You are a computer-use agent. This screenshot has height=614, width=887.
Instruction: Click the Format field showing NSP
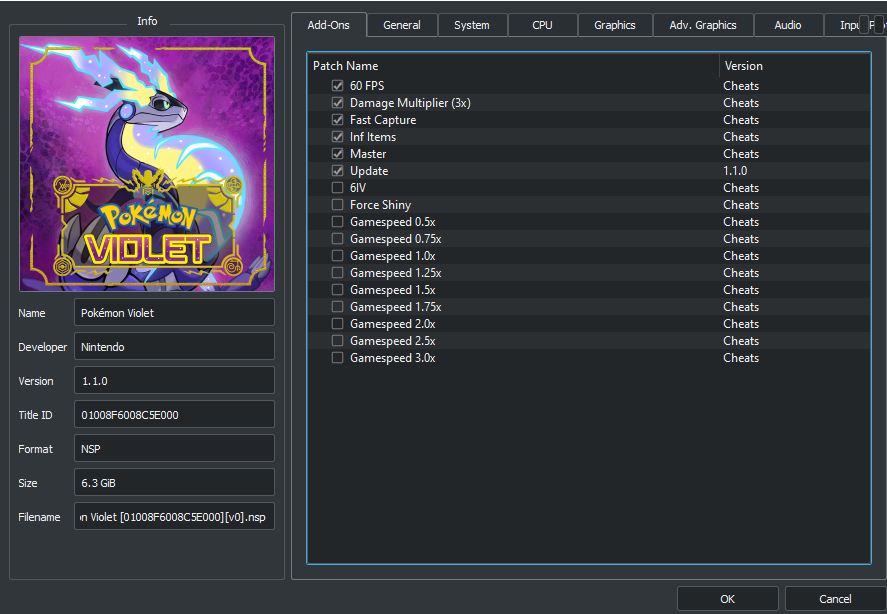(174, 448)
